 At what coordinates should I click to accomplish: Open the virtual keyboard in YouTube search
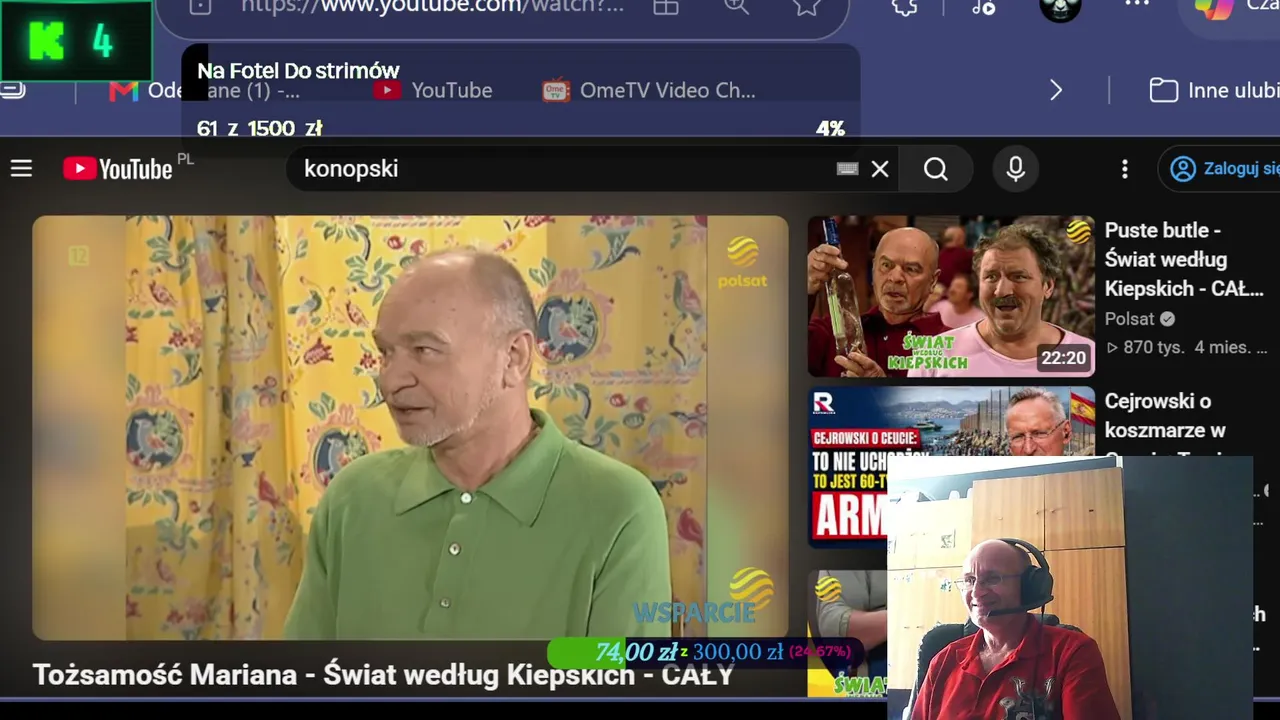847,169
